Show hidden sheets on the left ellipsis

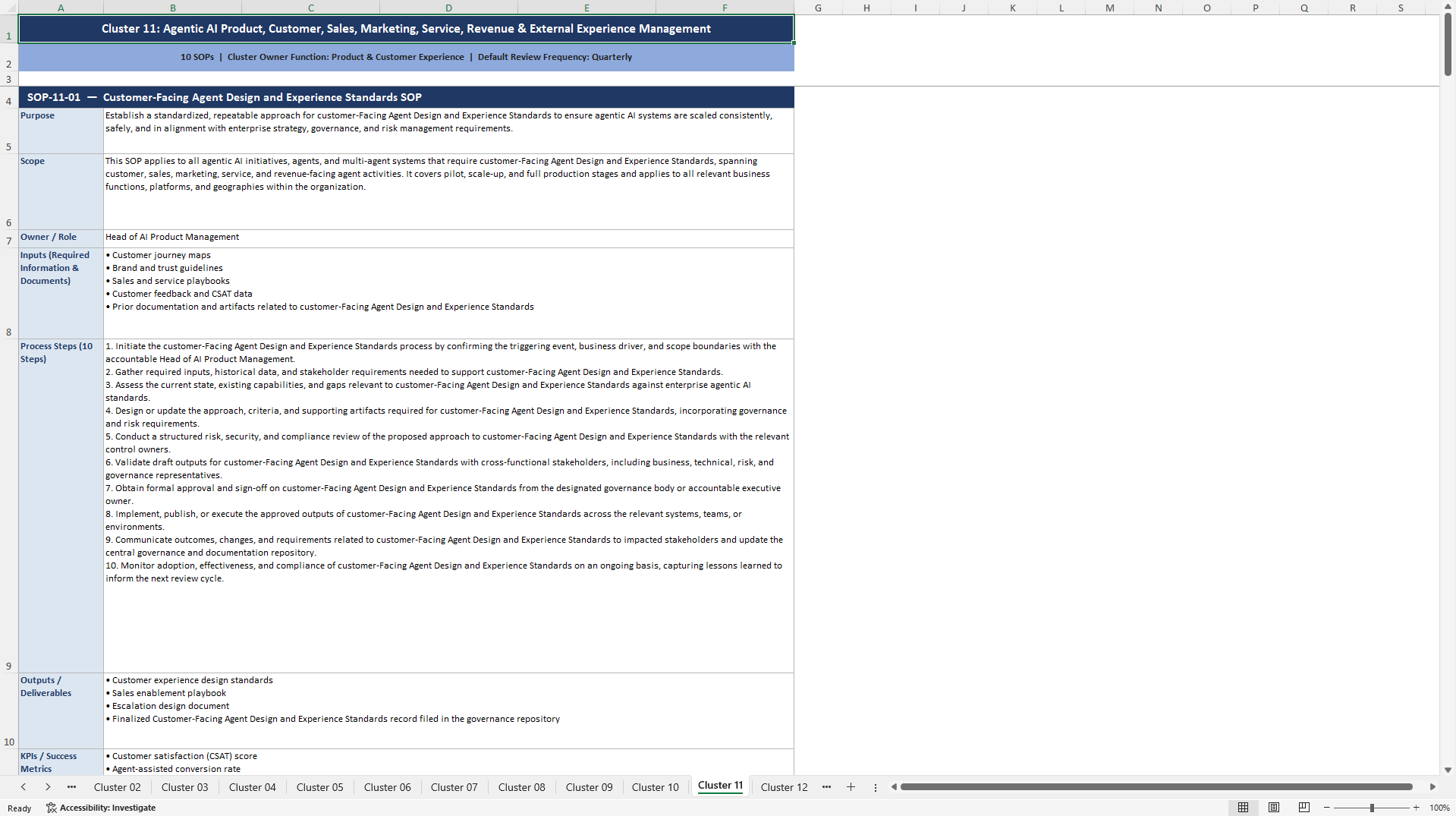[71, 787]
